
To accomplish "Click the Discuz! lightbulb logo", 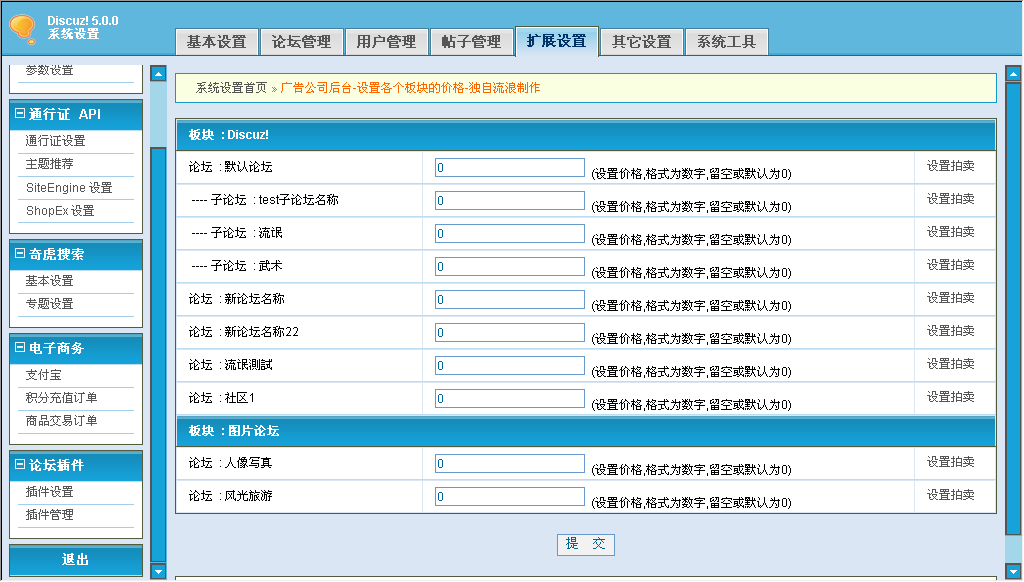I will (x=22, y=29).
